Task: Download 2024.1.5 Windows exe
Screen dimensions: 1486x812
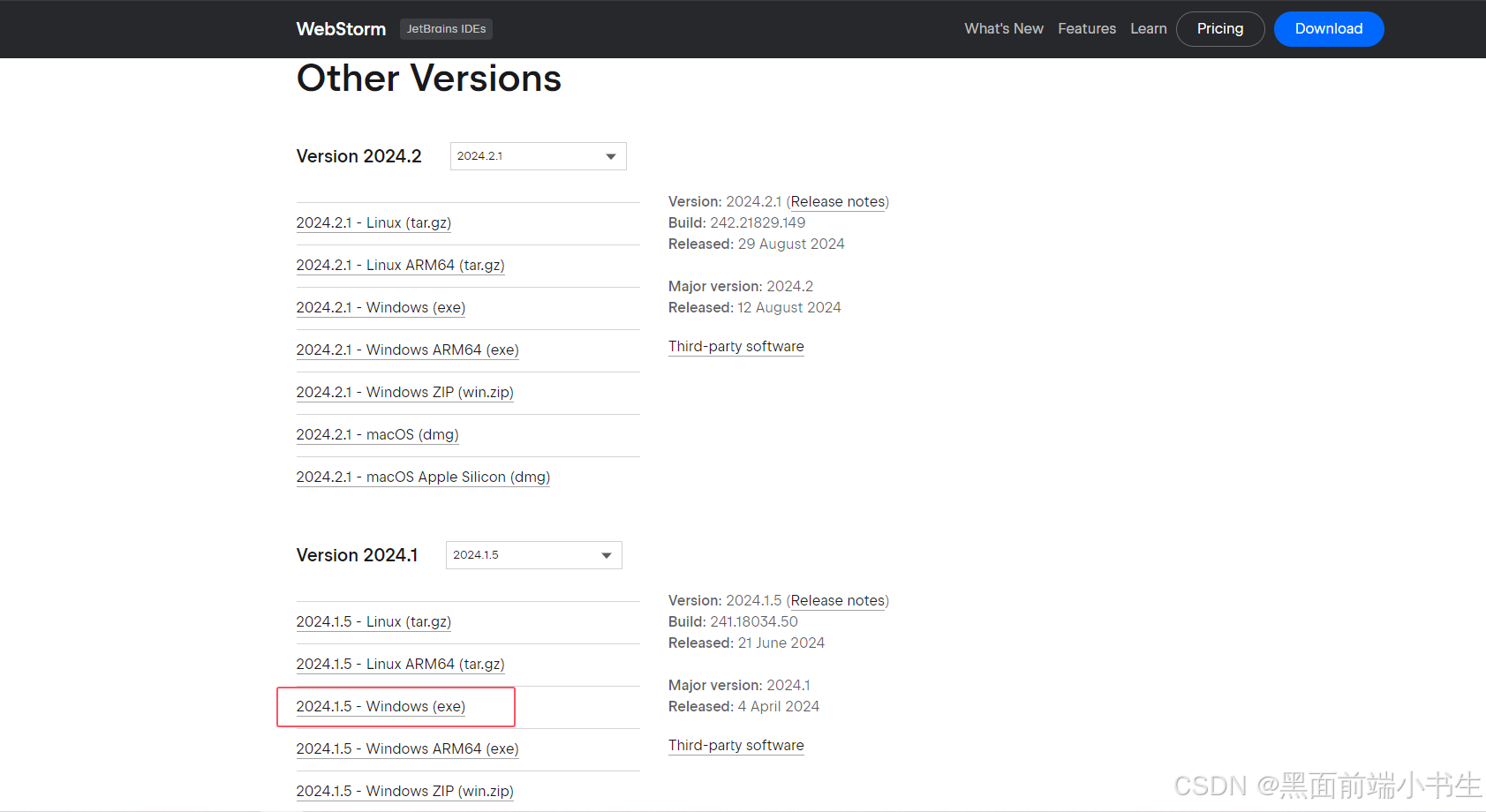Action: coord(381,707)
